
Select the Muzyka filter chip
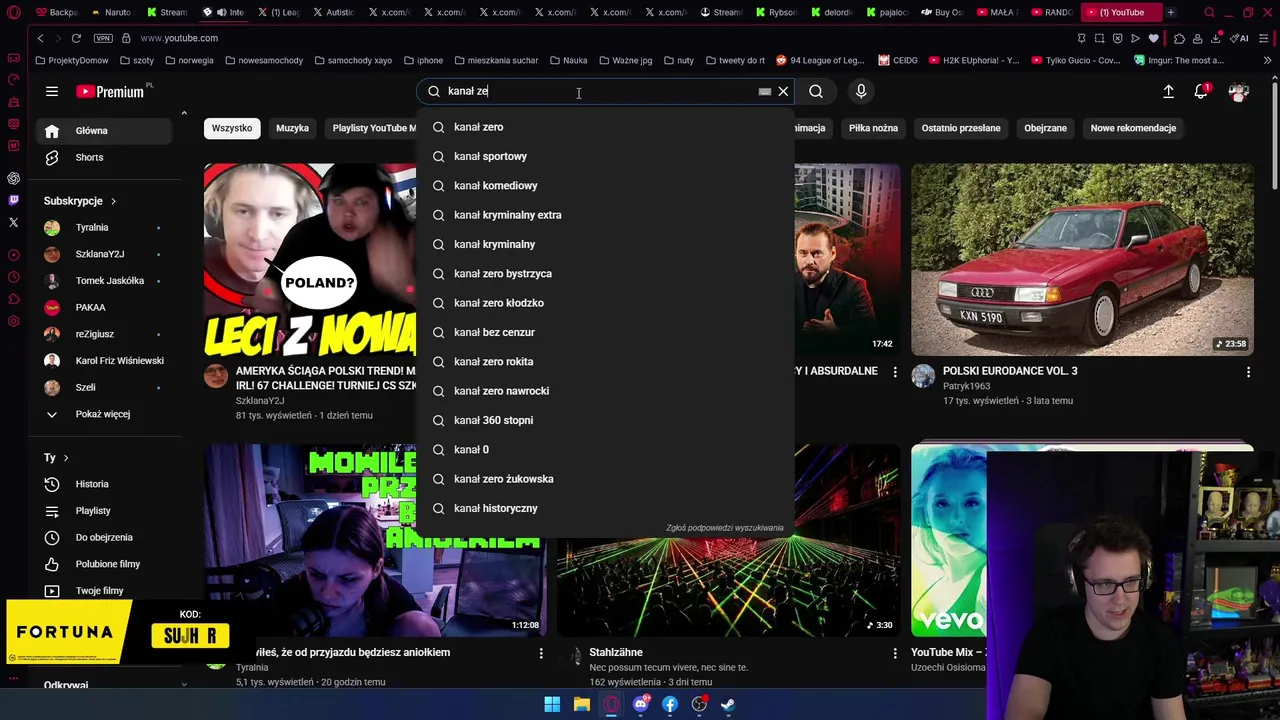292,128
